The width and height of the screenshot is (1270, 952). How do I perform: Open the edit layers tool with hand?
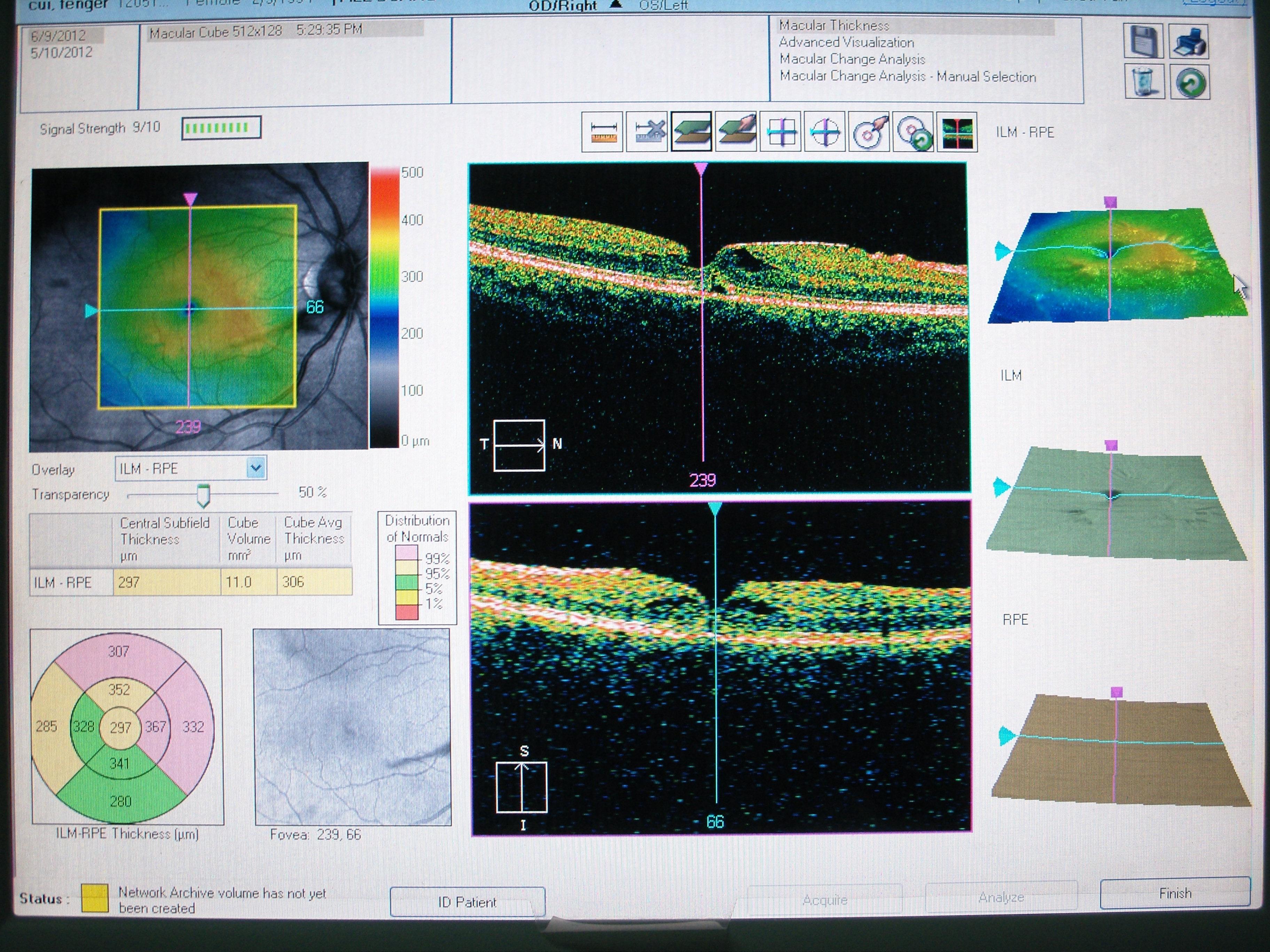click(736, 132)
